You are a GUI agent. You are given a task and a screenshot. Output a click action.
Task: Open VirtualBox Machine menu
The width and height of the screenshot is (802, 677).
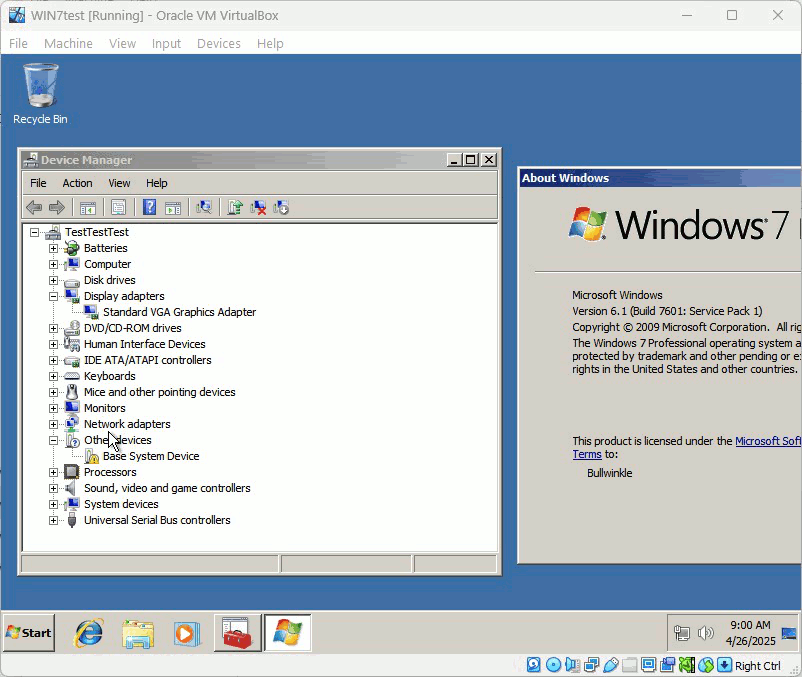68,43
